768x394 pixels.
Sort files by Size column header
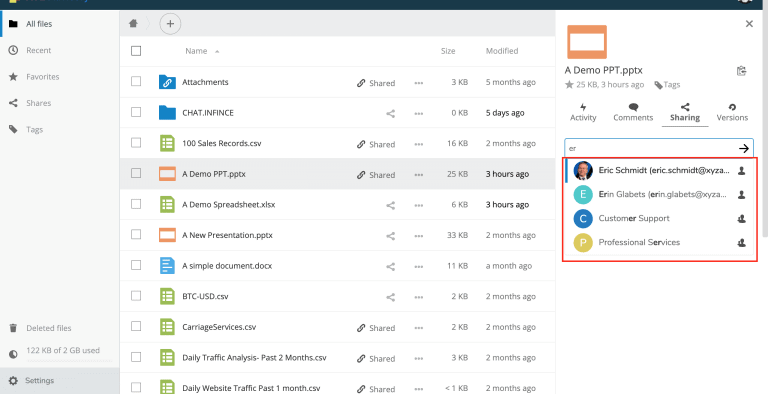pyautogui.click(x=448, y=51)
